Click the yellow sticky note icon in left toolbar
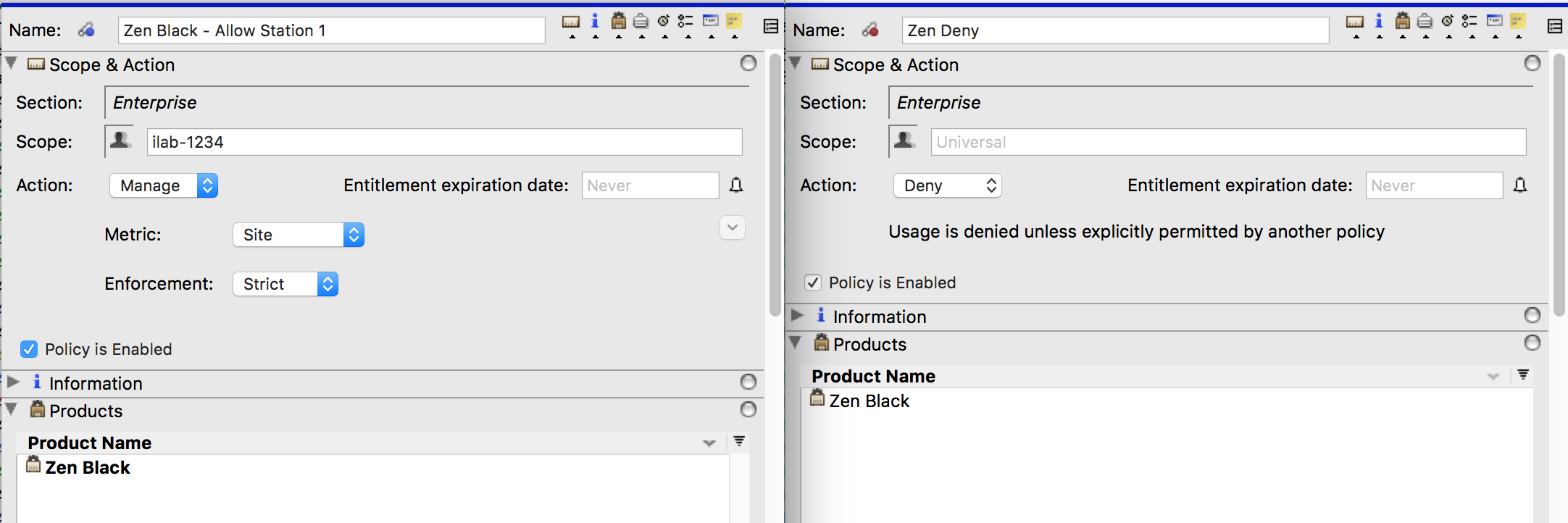The image size is (1568, 523). pyautogui.click(x=734, y=22)
